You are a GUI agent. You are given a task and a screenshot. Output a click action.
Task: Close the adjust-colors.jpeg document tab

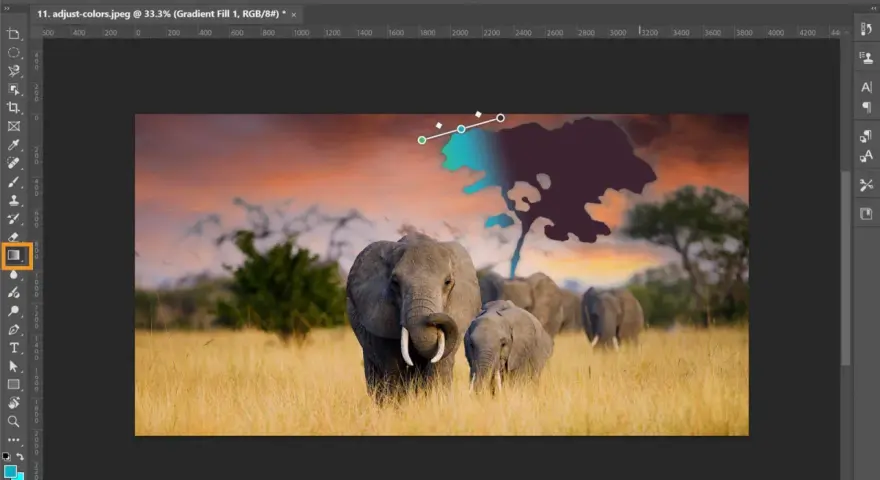[x=294, y=15]
